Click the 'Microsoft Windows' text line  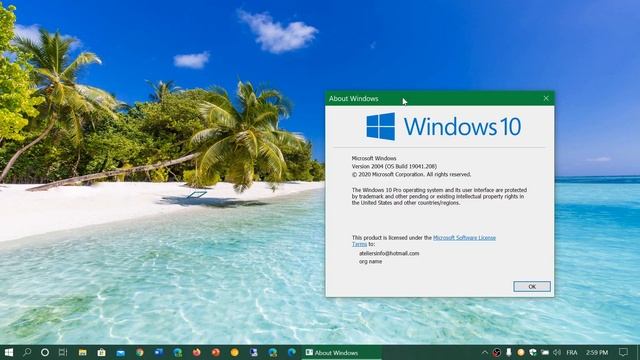(x=374, y=158)
